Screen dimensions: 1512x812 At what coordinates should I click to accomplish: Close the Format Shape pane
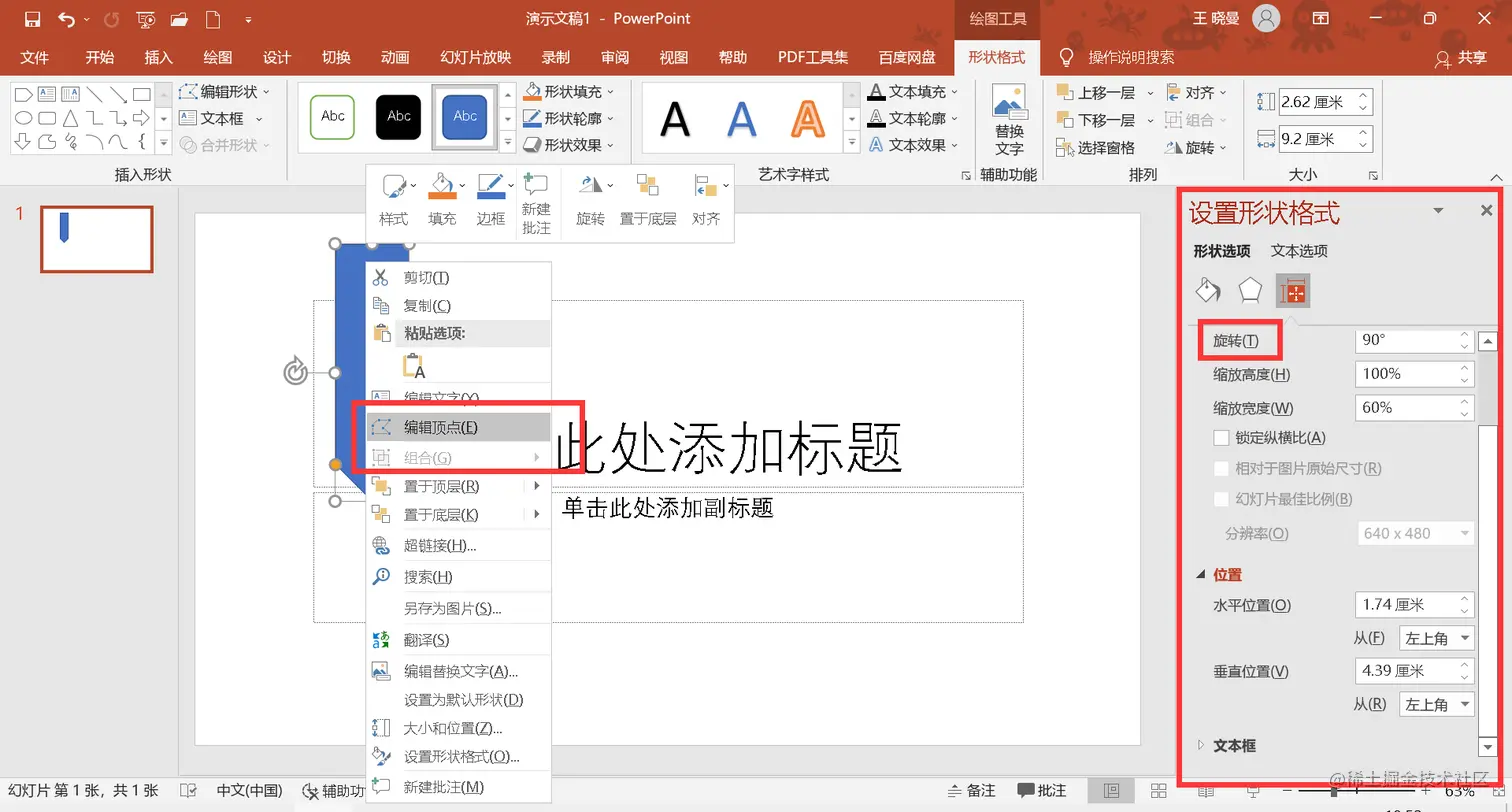coord(1486,210)
